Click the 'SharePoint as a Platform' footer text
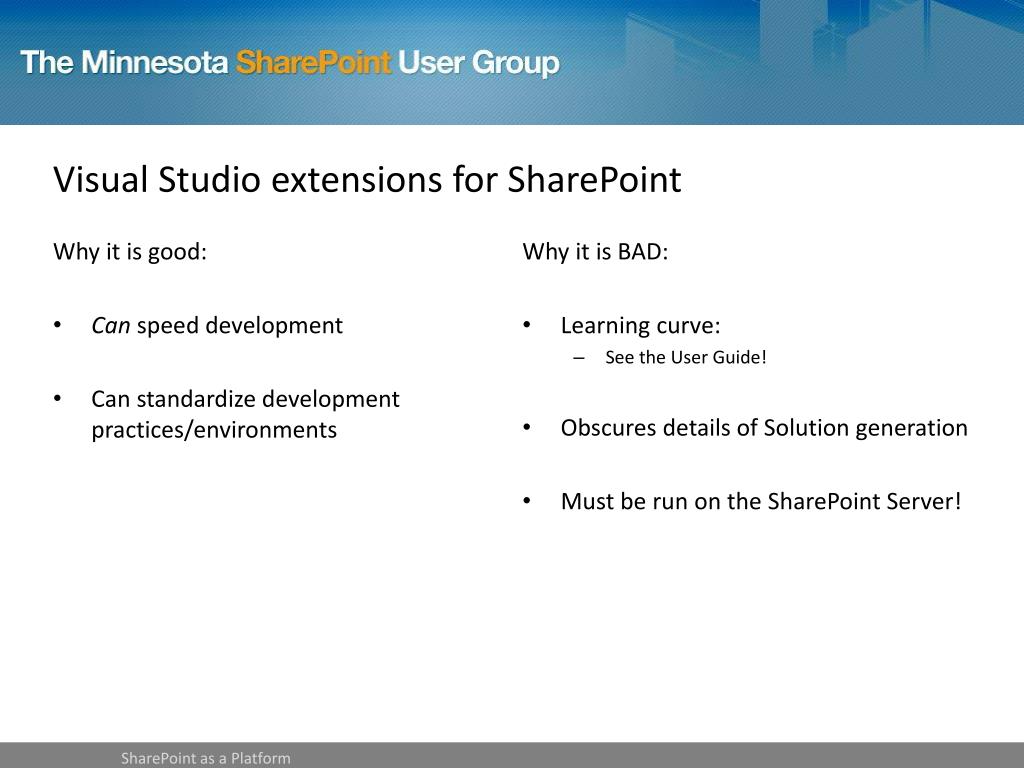Image resolution: width=1024 pixels, height=768 pixels. 206,758
